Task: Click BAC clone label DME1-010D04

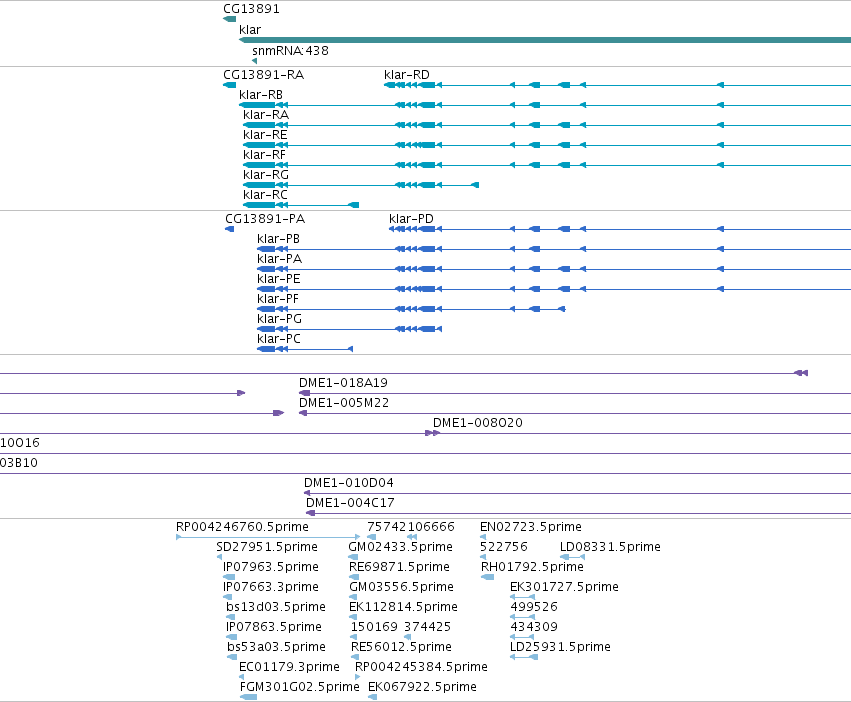Action: tap(349, 484)
